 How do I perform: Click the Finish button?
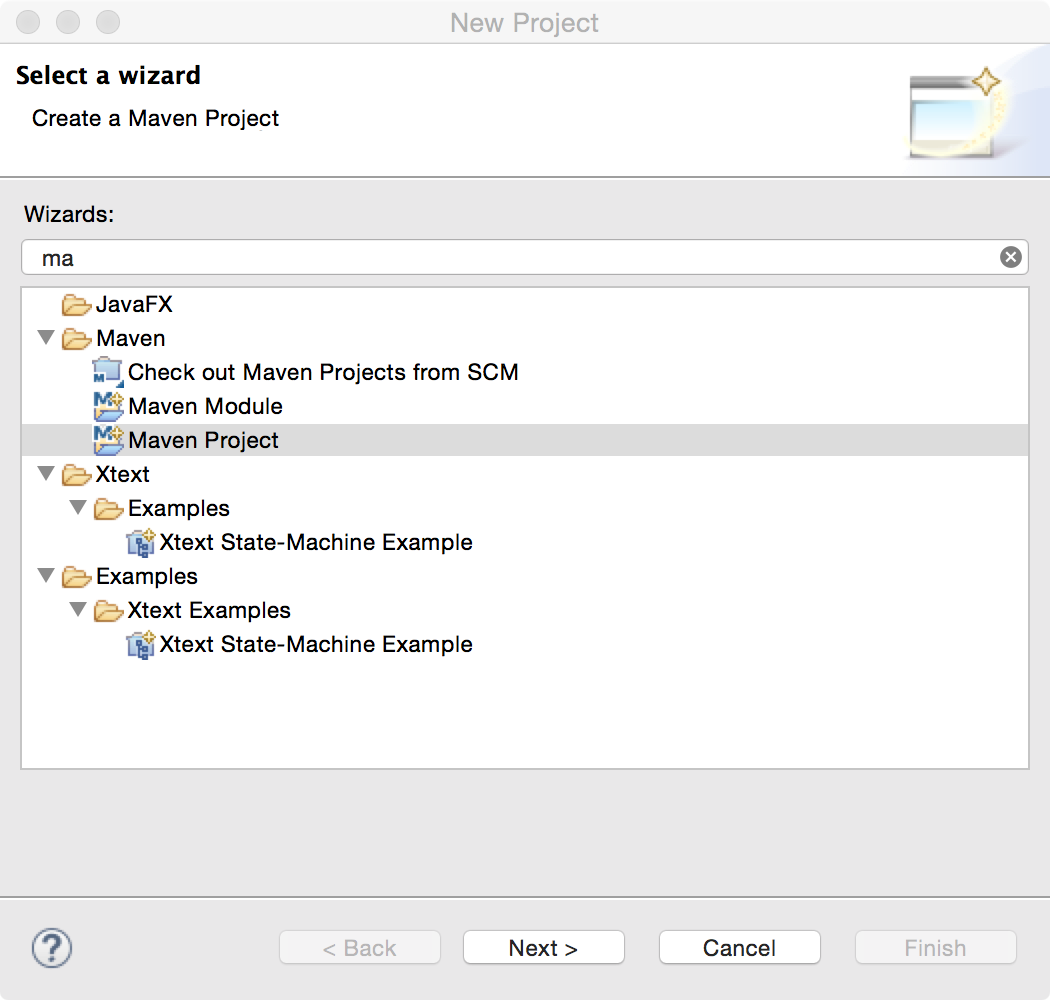pos(935,947)
